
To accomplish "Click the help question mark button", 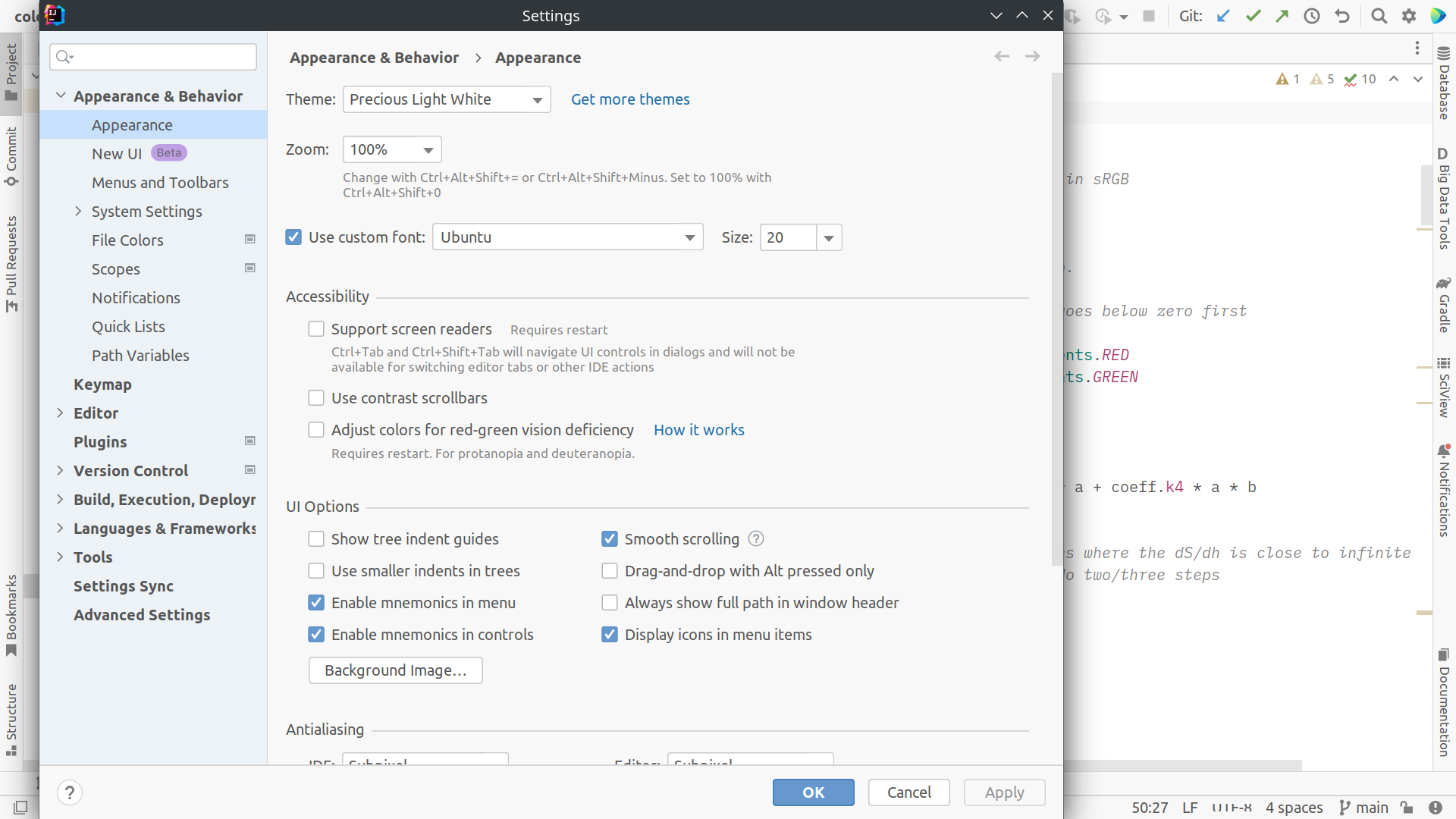I will point(70,792).
